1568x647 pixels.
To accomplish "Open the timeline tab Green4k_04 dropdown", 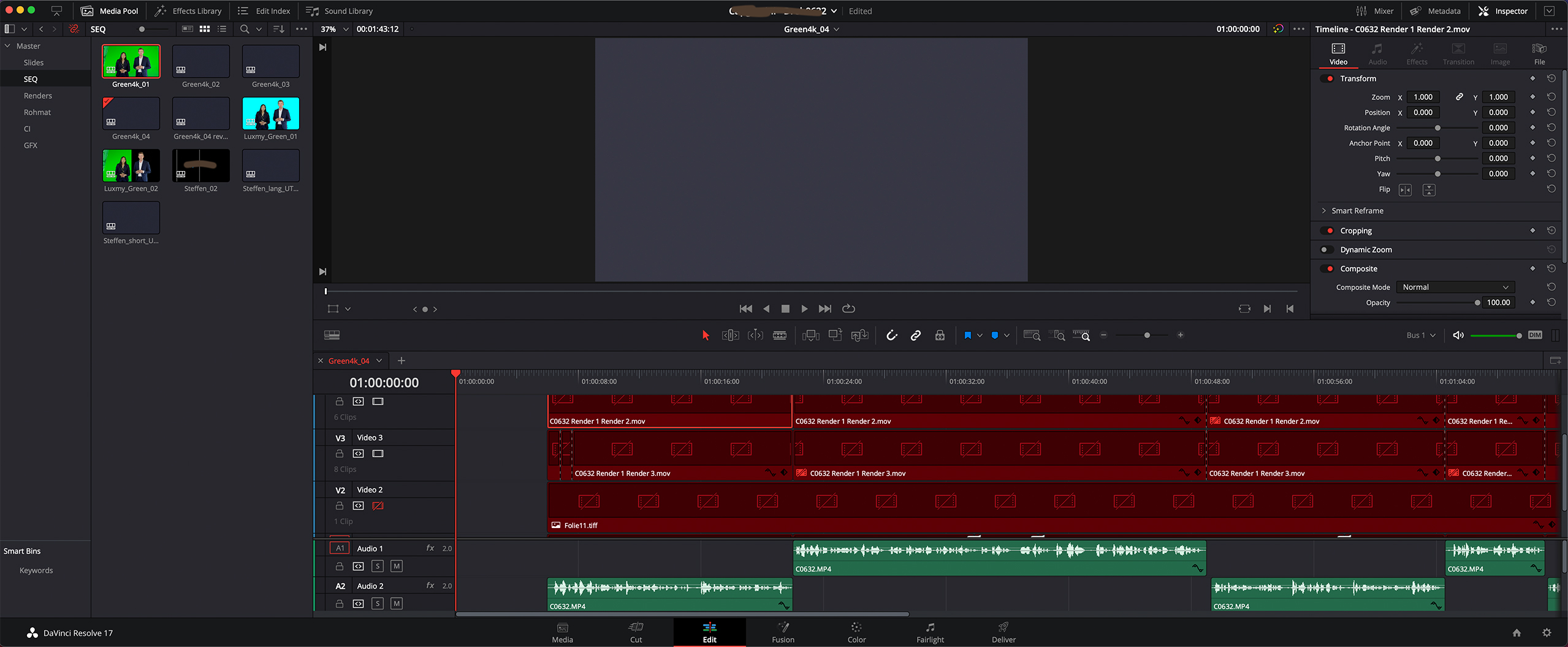I will tap(379, 361).
